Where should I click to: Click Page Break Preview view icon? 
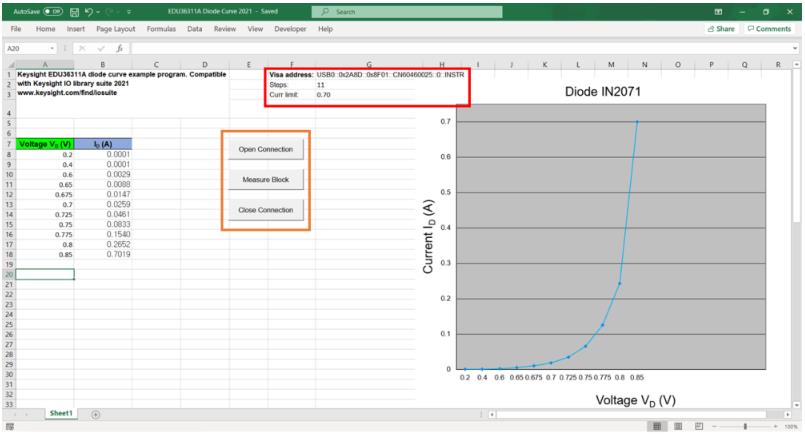click(698, 426)
